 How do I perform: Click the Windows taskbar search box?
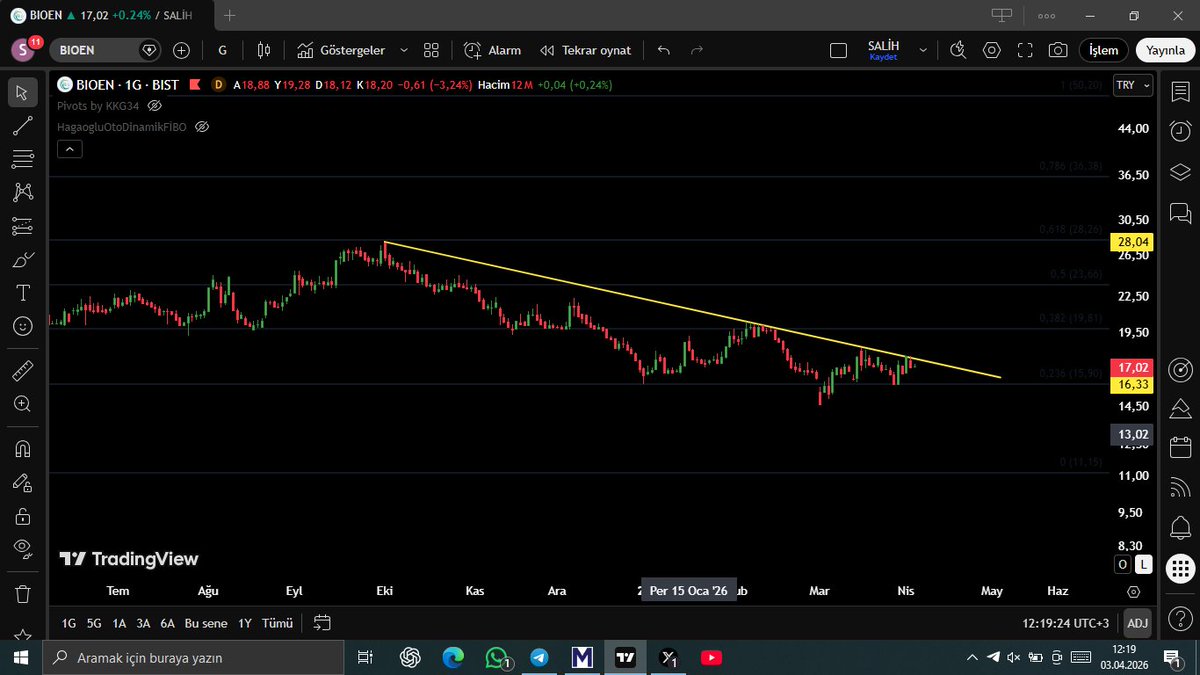tap(191, 658)
